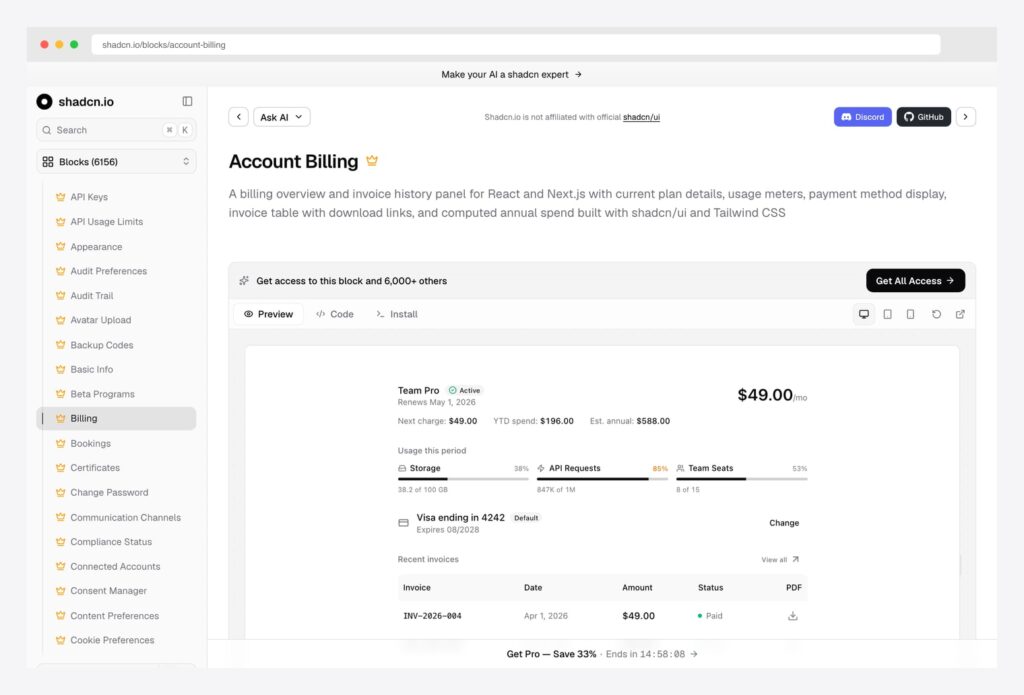The width and height of the screenshot is (1024, 695).
Task: Click the Paid status label
Action: 710,616
